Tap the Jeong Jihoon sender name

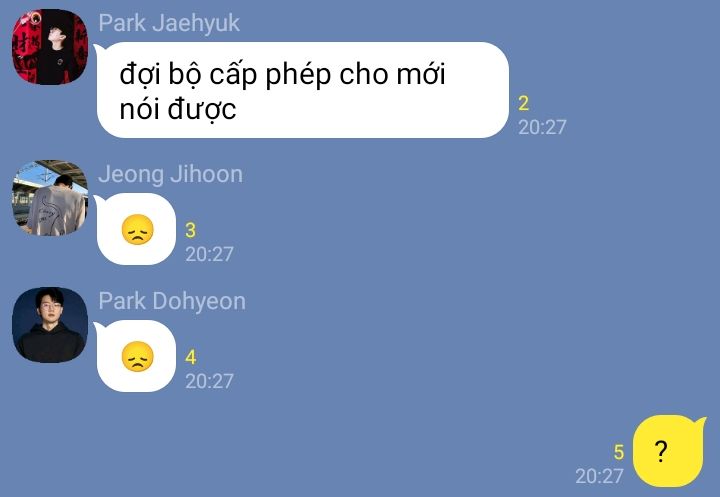pos(170,175)
